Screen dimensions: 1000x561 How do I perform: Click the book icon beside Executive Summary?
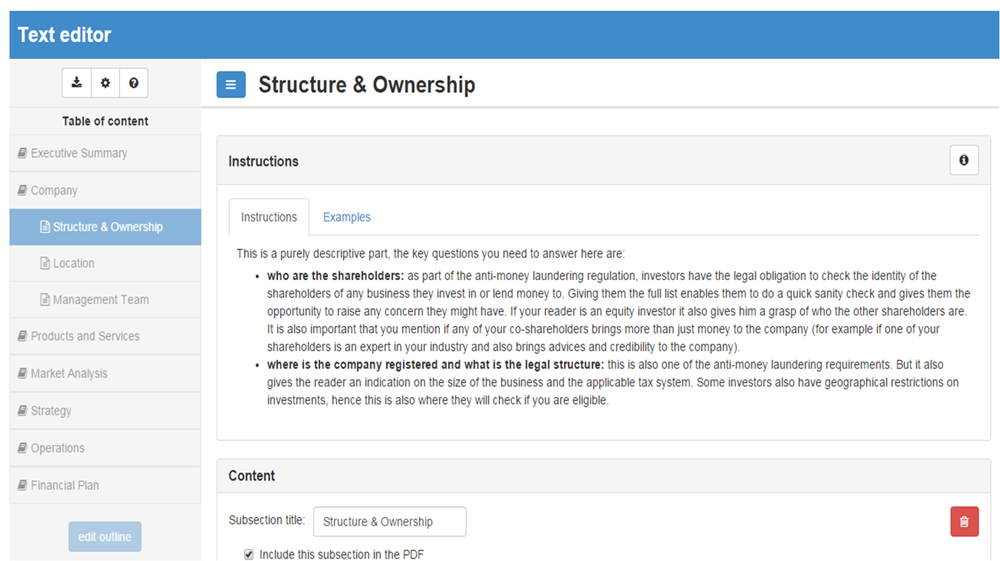coord(22,153)
